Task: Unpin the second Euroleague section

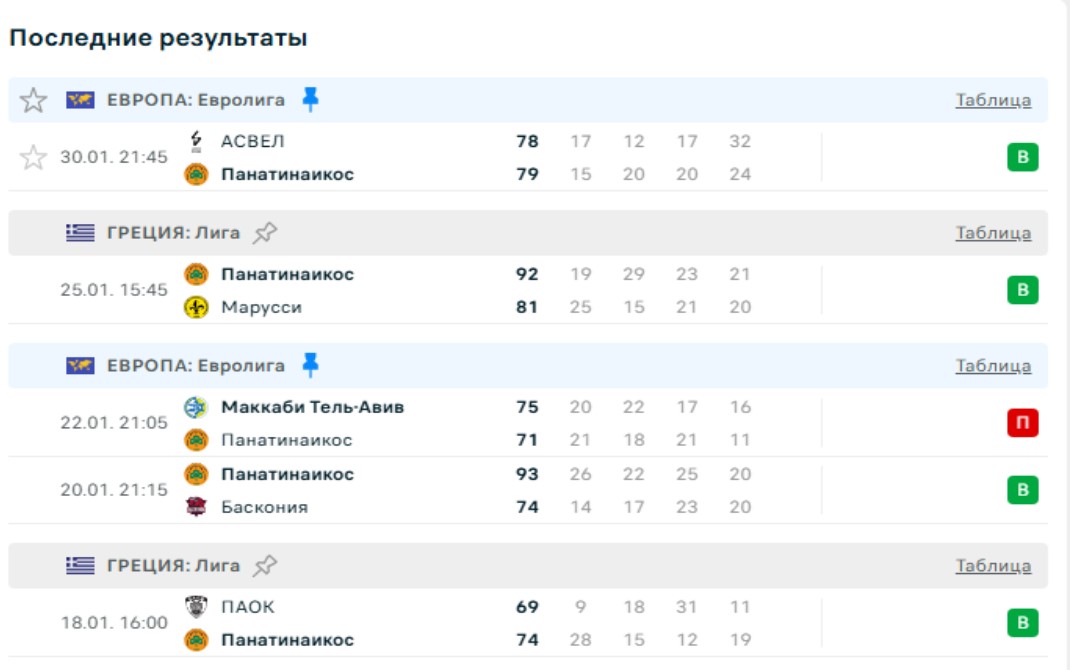Action: 310,365
